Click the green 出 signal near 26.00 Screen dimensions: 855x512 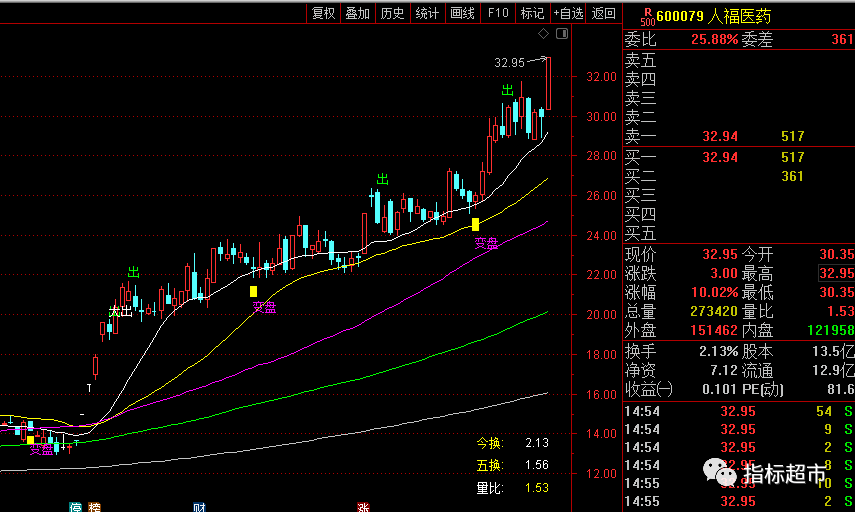(x=383, y=179)
